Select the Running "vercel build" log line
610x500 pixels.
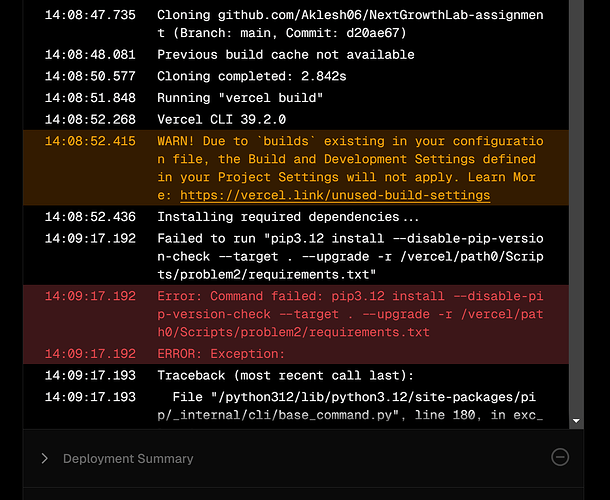(296, 98)
